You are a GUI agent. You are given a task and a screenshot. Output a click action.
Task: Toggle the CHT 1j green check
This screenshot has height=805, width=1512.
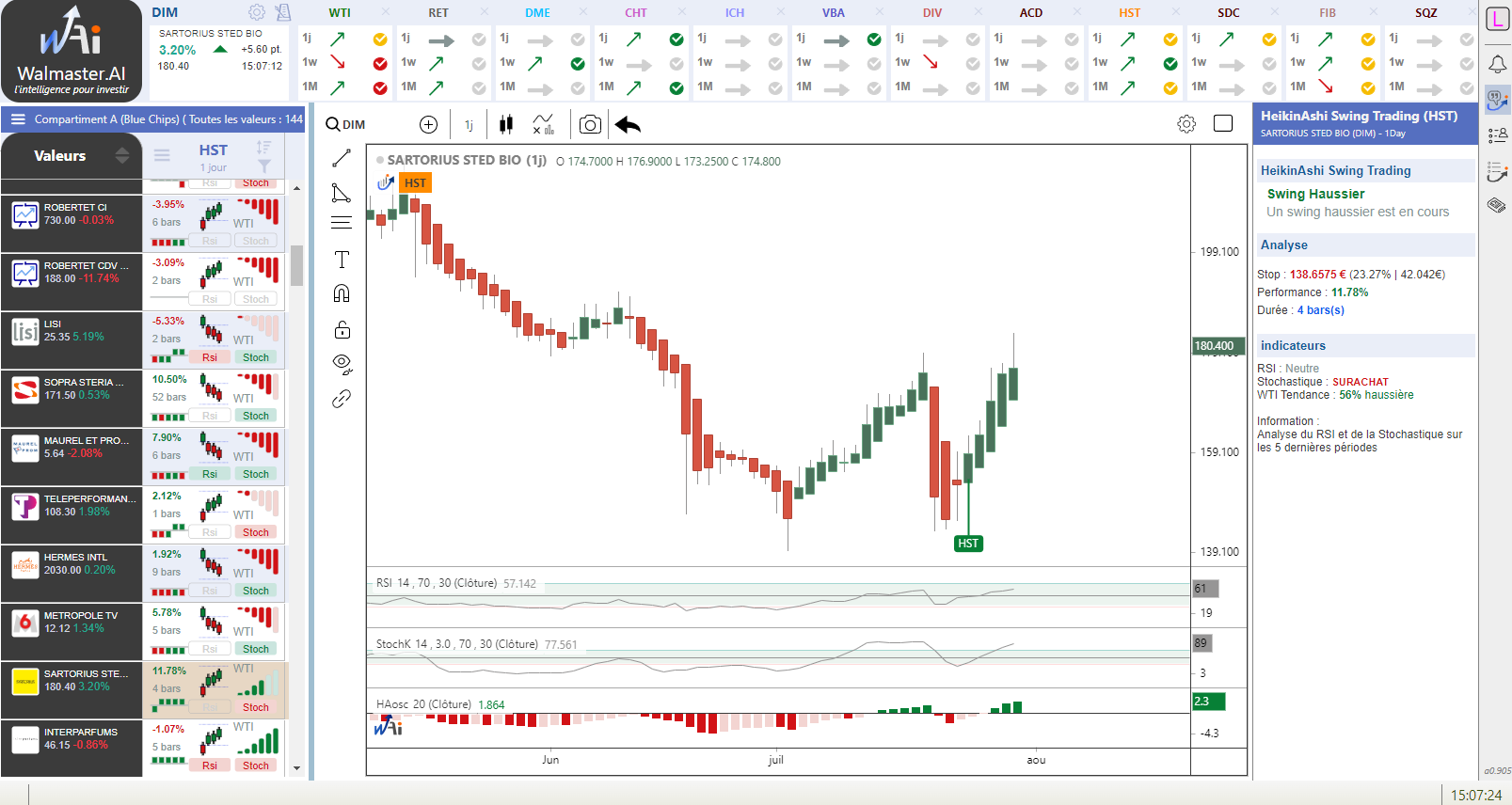click(676, 39)
